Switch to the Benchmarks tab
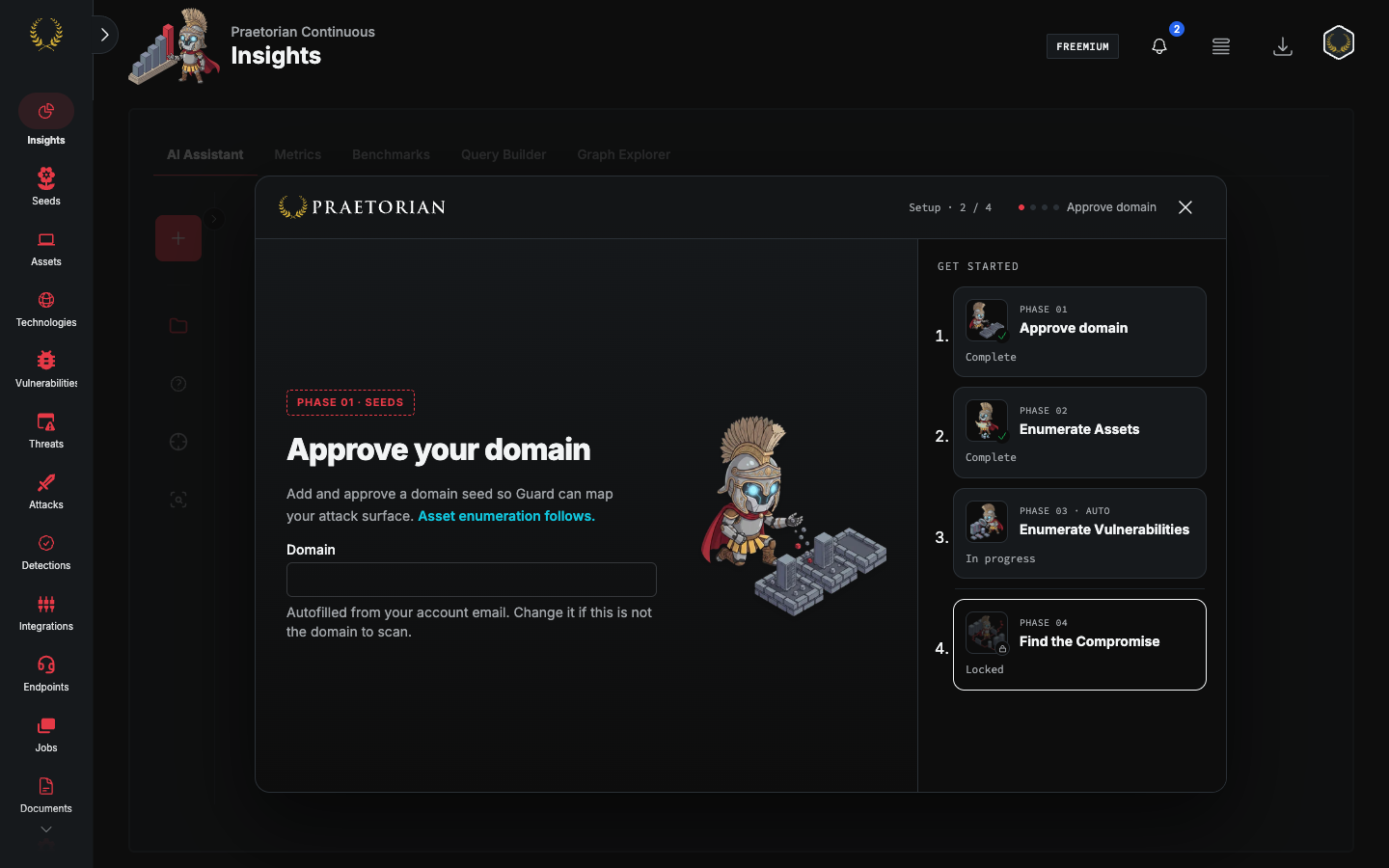This screenshot has height=868, width=1389. [x=391, y=154]
